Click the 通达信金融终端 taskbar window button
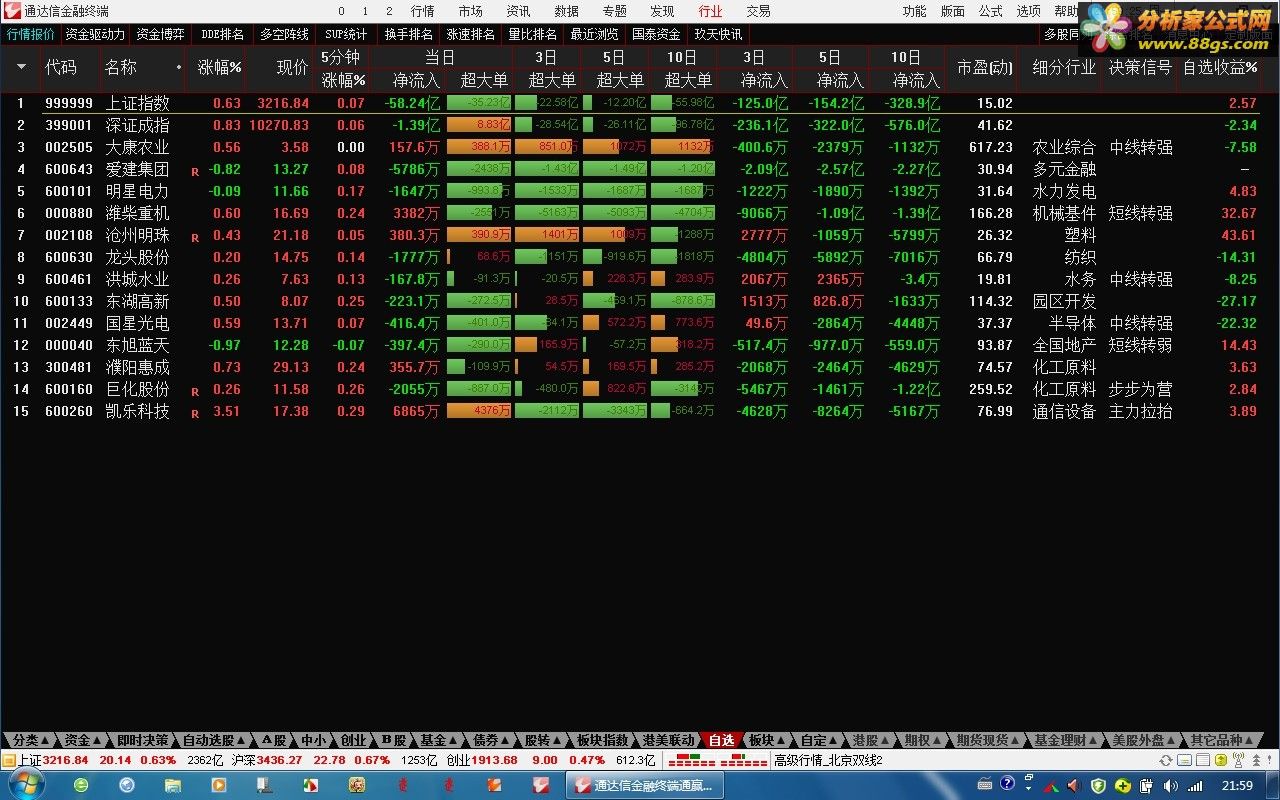The image size is (1280, 800). pyautogui.click(x=644, y=785)
